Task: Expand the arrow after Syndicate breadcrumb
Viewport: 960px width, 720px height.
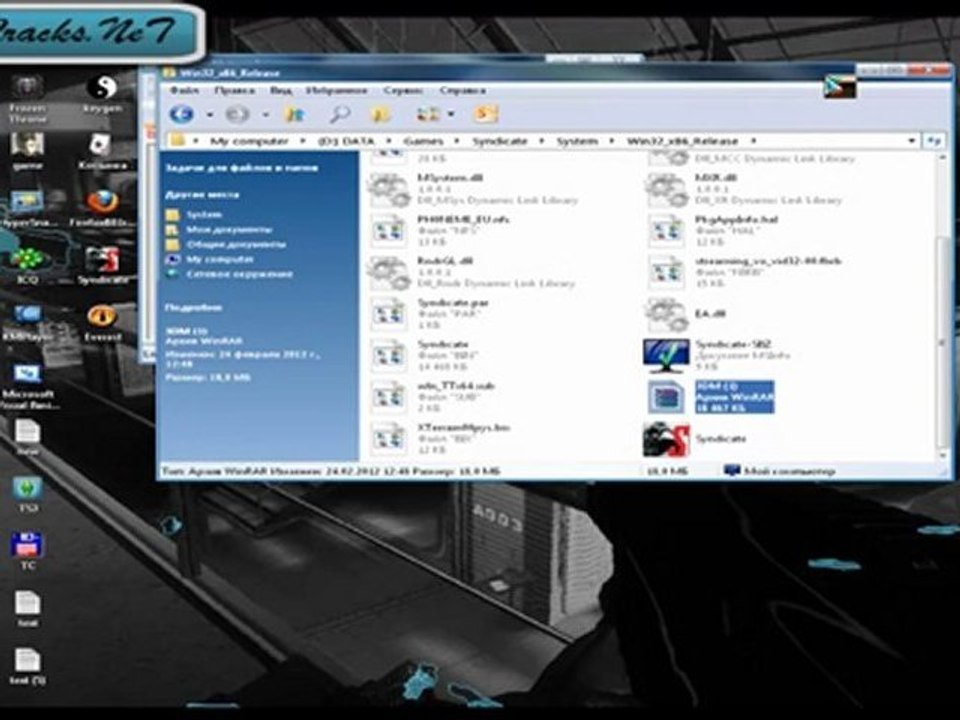Action: click(x=541, y=141)
